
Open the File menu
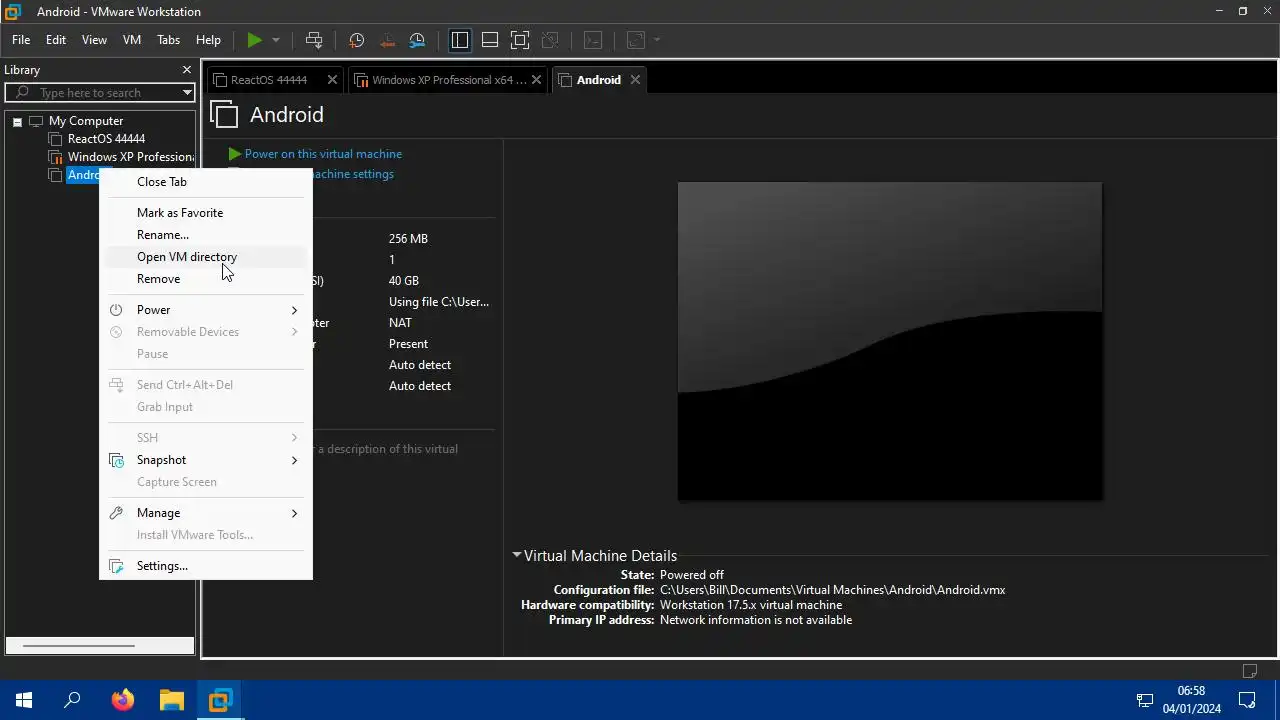coord(21,40)
